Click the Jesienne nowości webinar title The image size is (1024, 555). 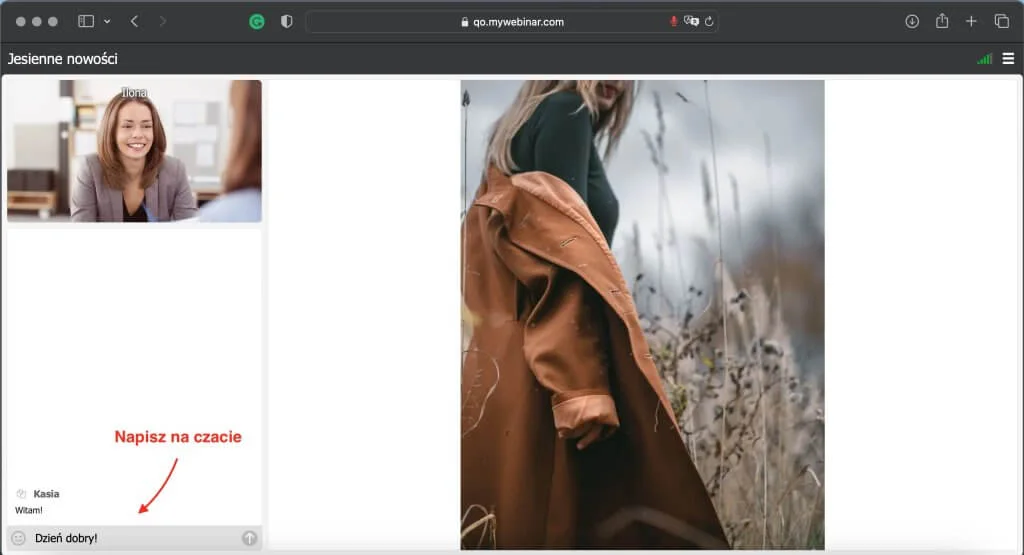63,59
